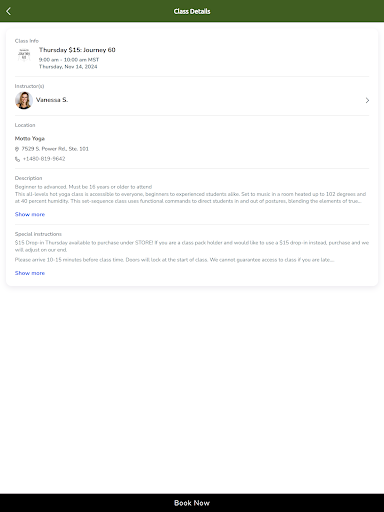This screenshot has width=384, height=512.
Task: Click the date Thursday, Nov 14, 2024
Action: pos(68,67)
